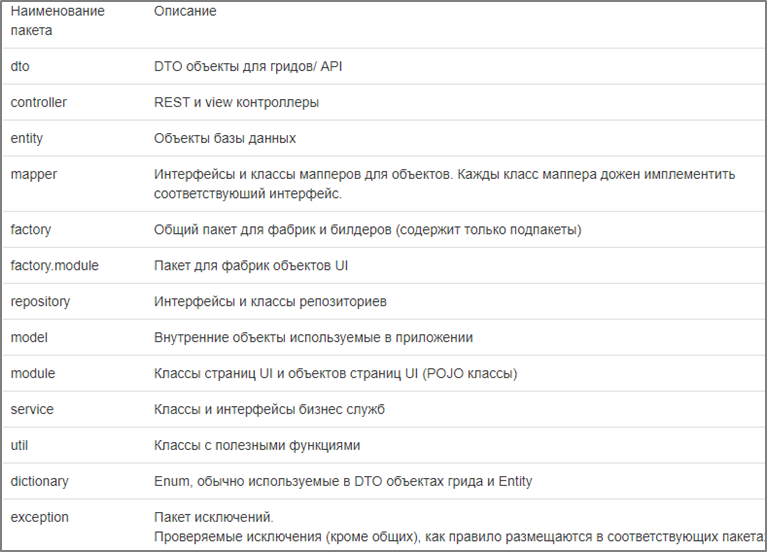Select the "factory.module" package name cell
Image resolution: width=767 pixels, height=552 pixels.
click(x=54, y=265)
